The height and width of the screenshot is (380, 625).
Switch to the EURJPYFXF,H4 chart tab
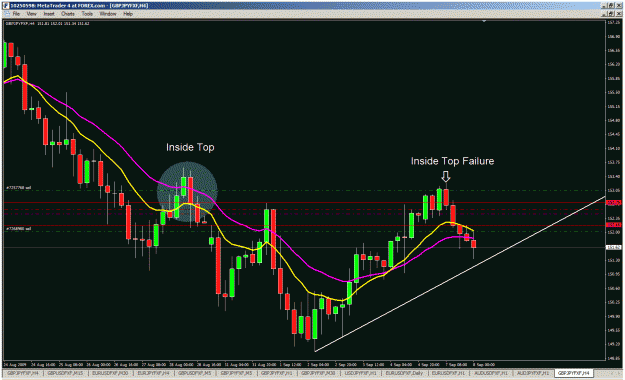click(x=153, y=373)
